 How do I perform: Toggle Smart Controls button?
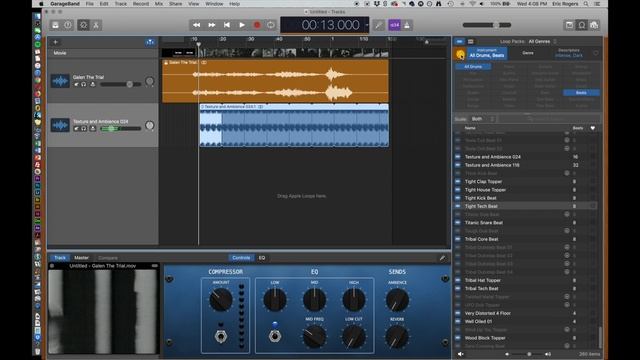coord(83,25)
